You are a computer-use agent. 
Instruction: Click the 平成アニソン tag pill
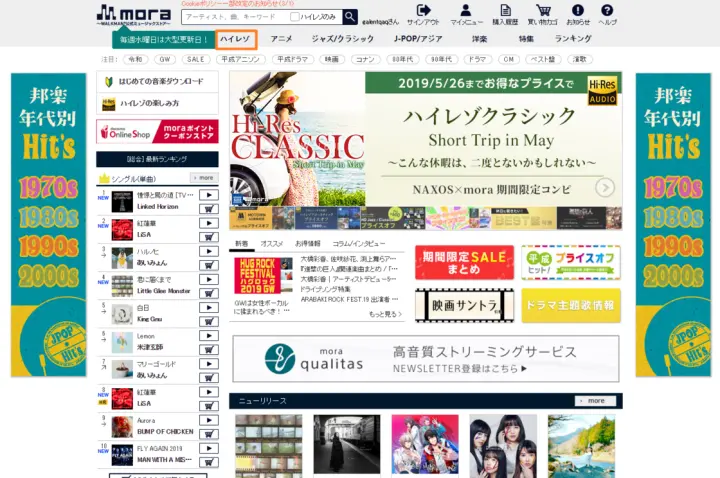(x=241, y=59)
